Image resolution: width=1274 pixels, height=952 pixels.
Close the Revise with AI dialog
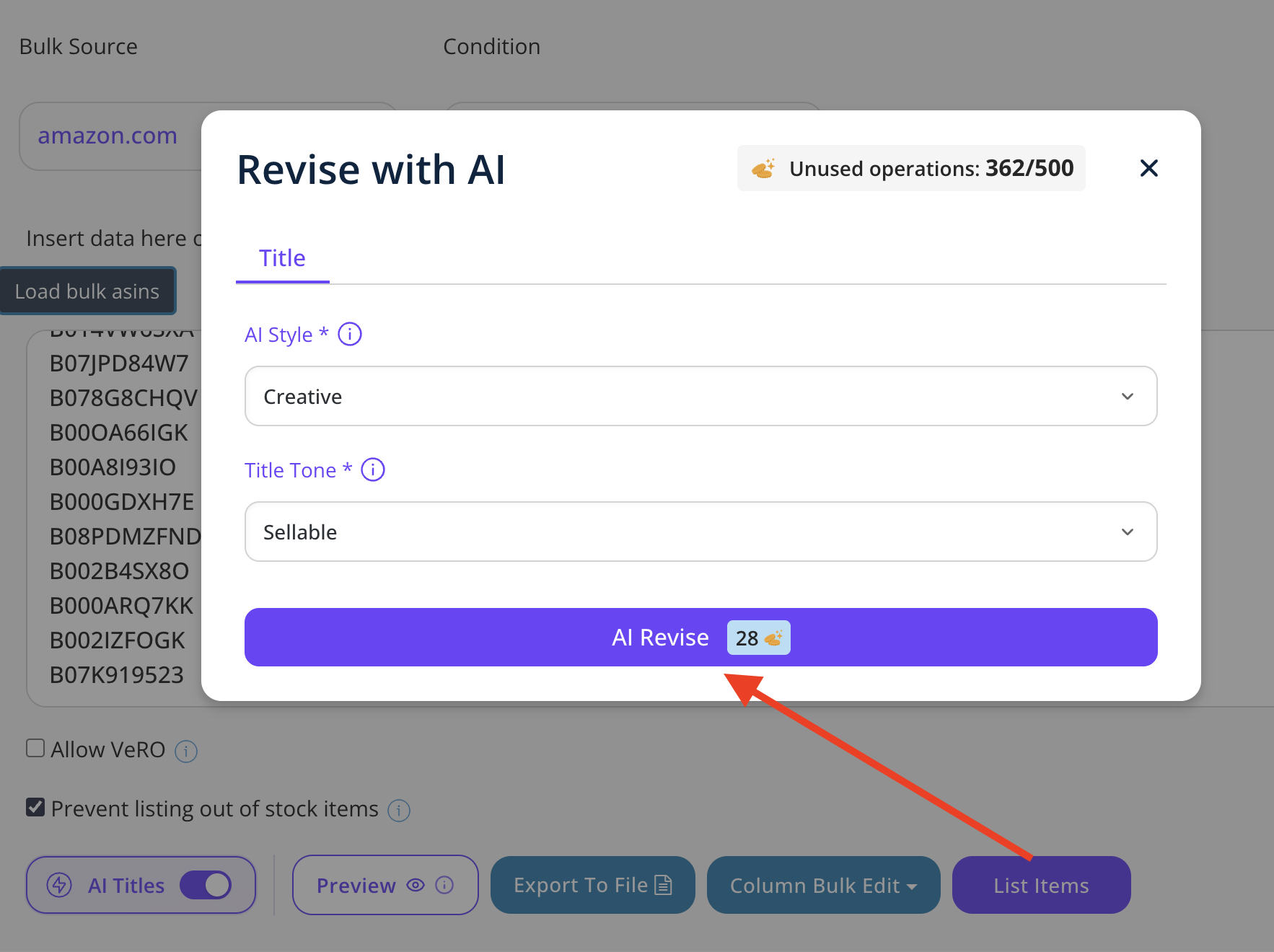click(1148, 168)
